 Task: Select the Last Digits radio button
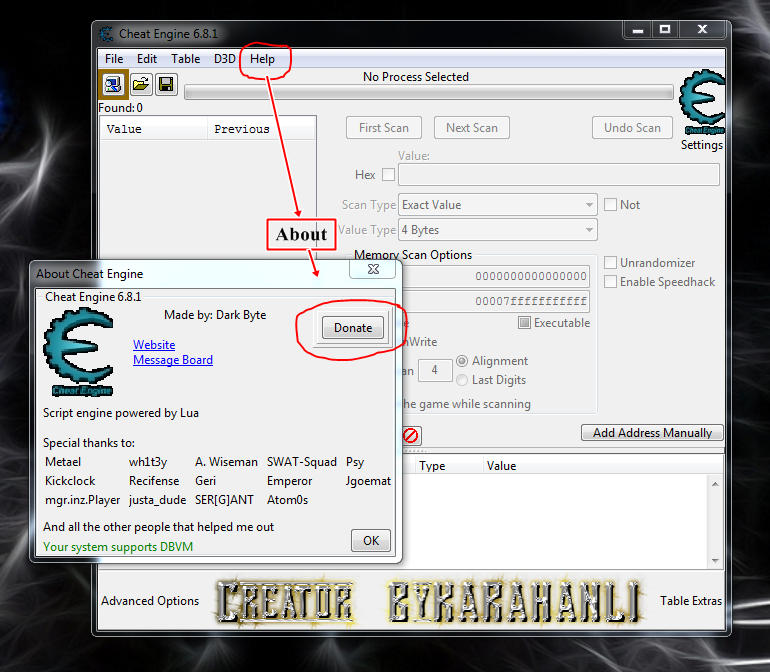pyautogui.click(x=461, y=380)
